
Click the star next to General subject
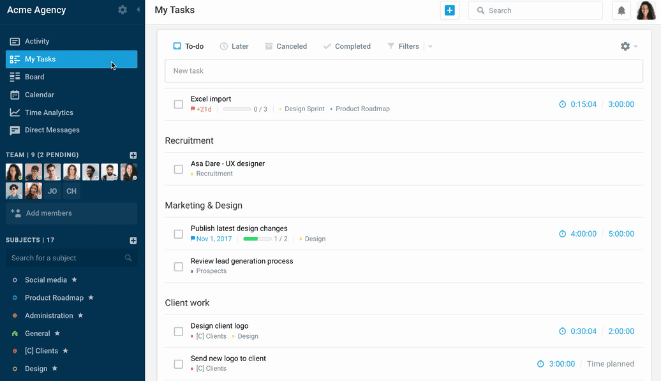point(57,333)
